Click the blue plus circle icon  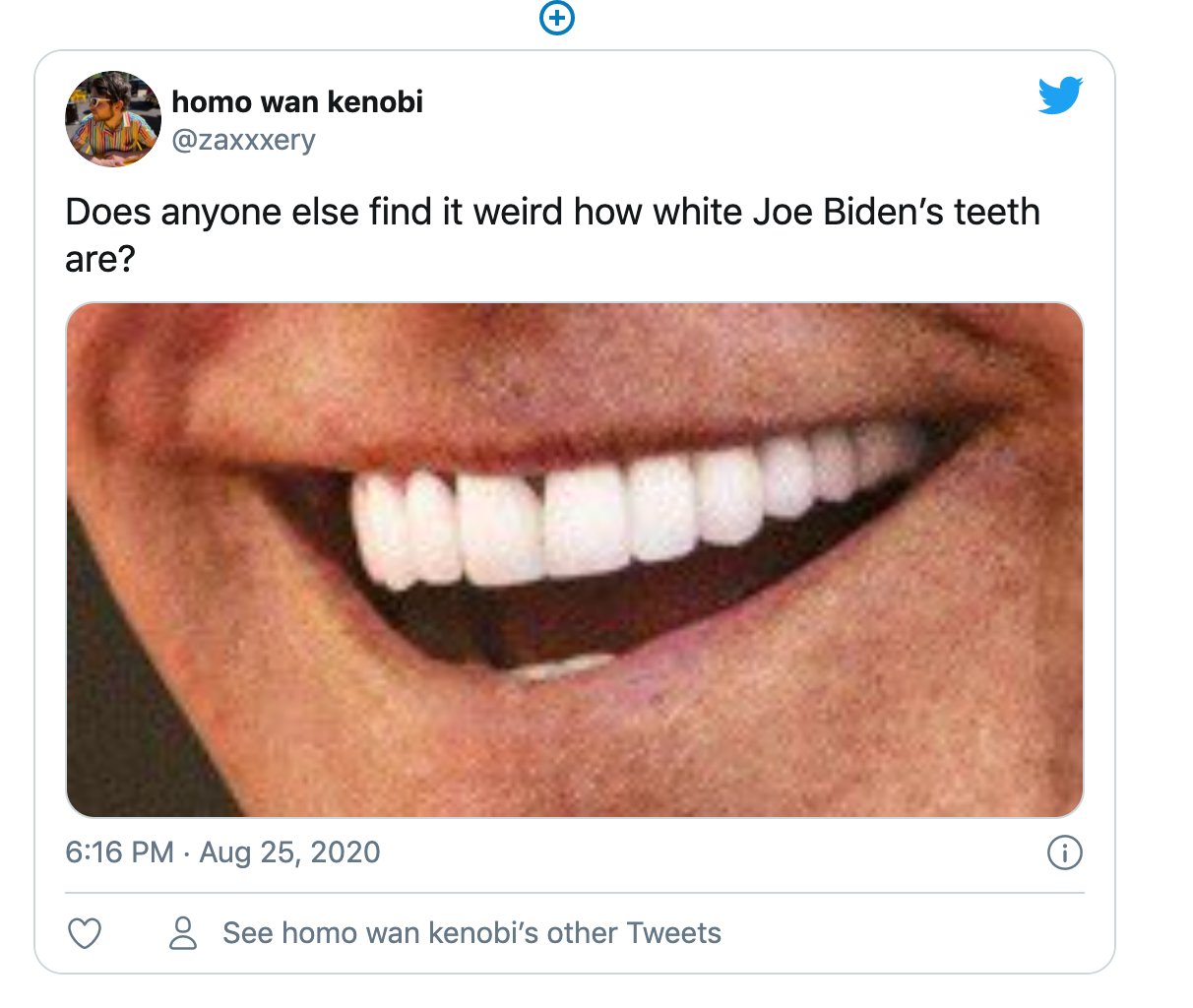coord(557,18)
